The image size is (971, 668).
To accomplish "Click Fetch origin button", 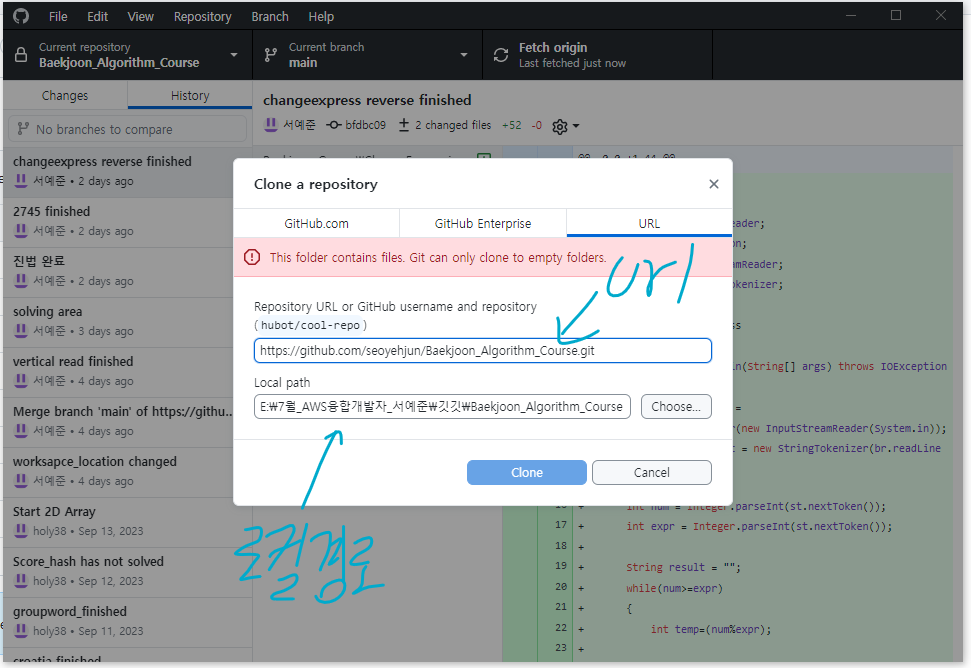I will point(598,55).
